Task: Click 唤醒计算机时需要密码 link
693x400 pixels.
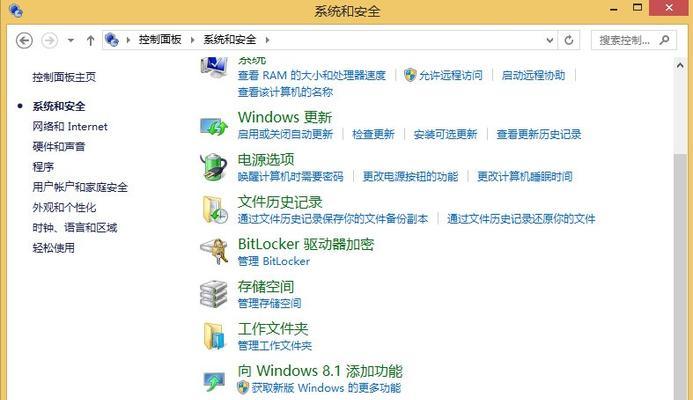Action: pyautogui.click(x=291, y=177)
